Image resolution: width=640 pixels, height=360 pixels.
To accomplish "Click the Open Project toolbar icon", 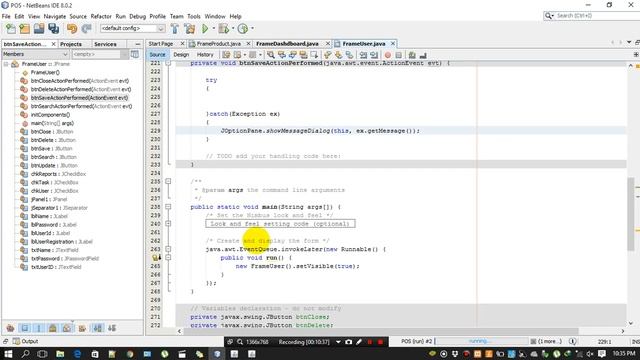I will pyautogui.click(x=39, y=29).
